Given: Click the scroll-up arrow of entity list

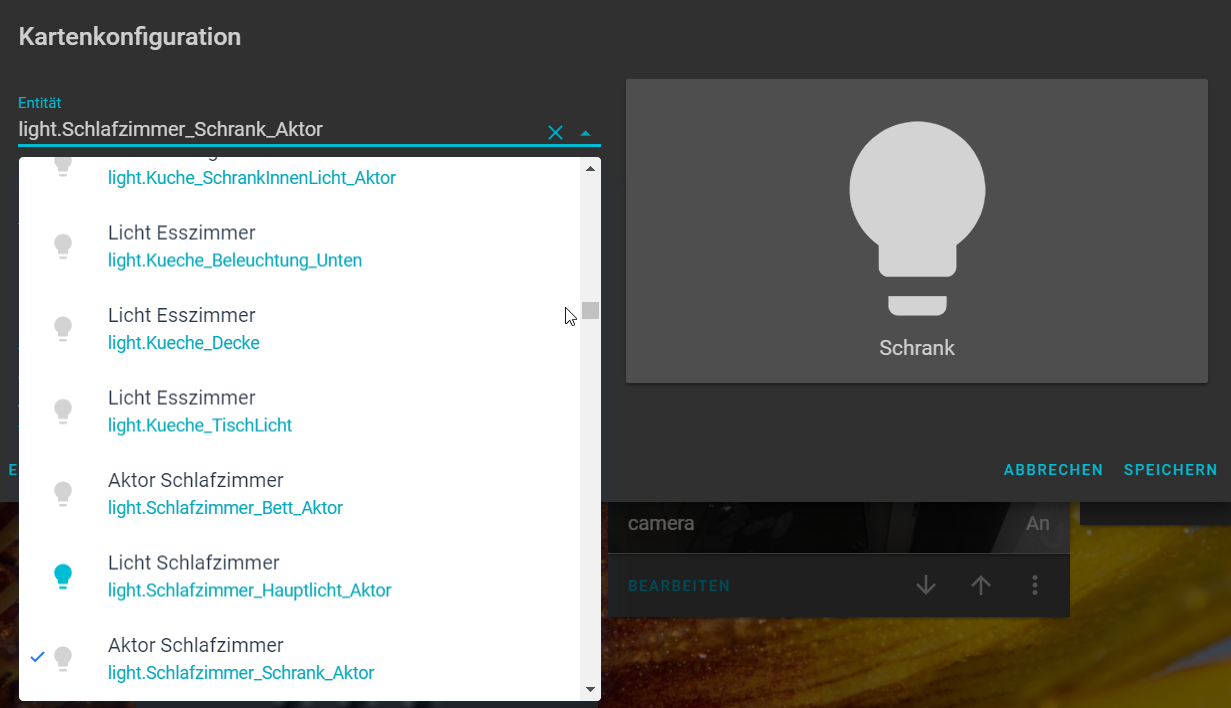Looking at the screenshot, I should coord(590,168).
